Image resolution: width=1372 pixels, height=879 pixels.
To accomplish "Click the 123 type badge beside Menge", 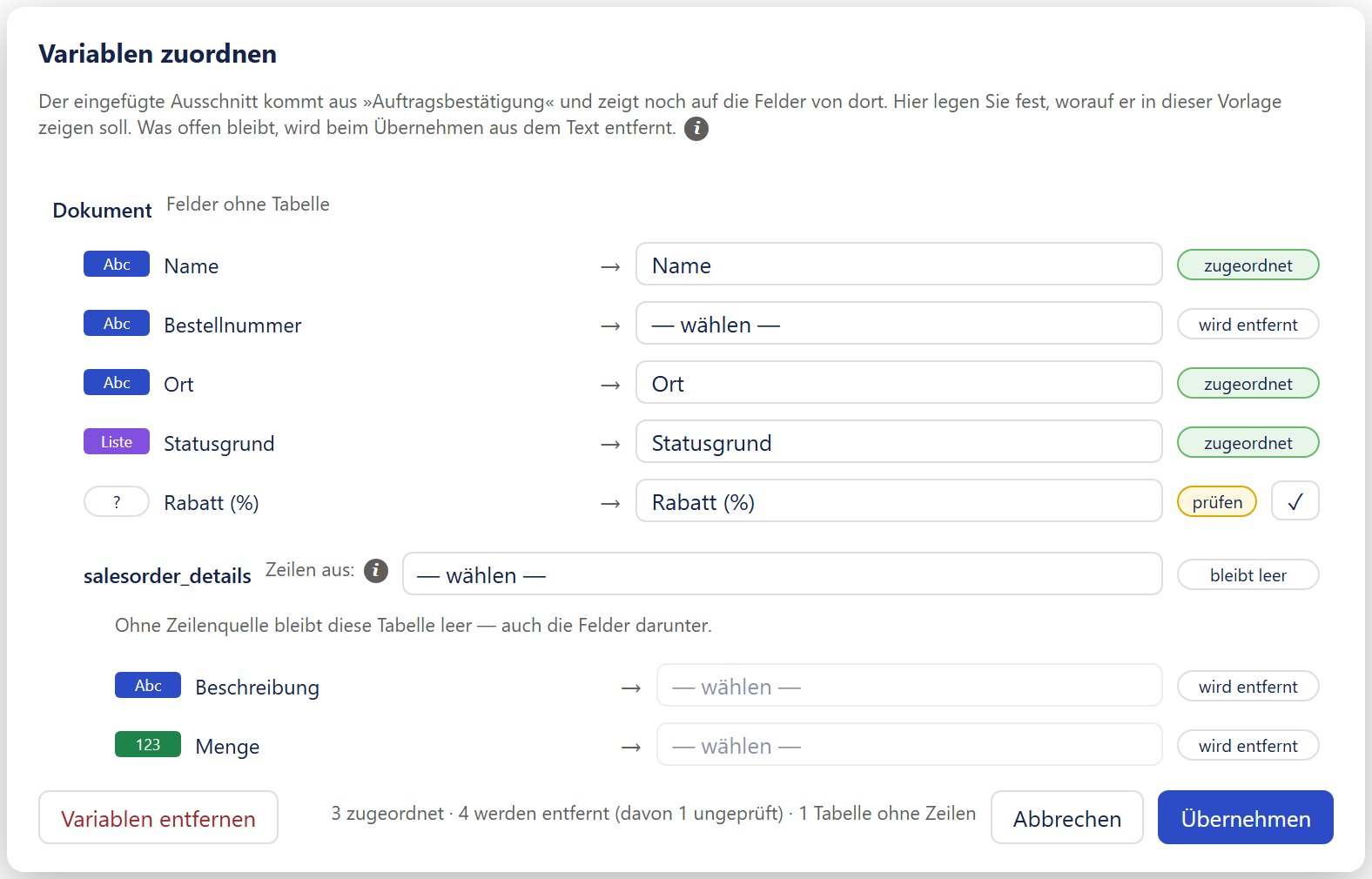I will tap(148, 745).
